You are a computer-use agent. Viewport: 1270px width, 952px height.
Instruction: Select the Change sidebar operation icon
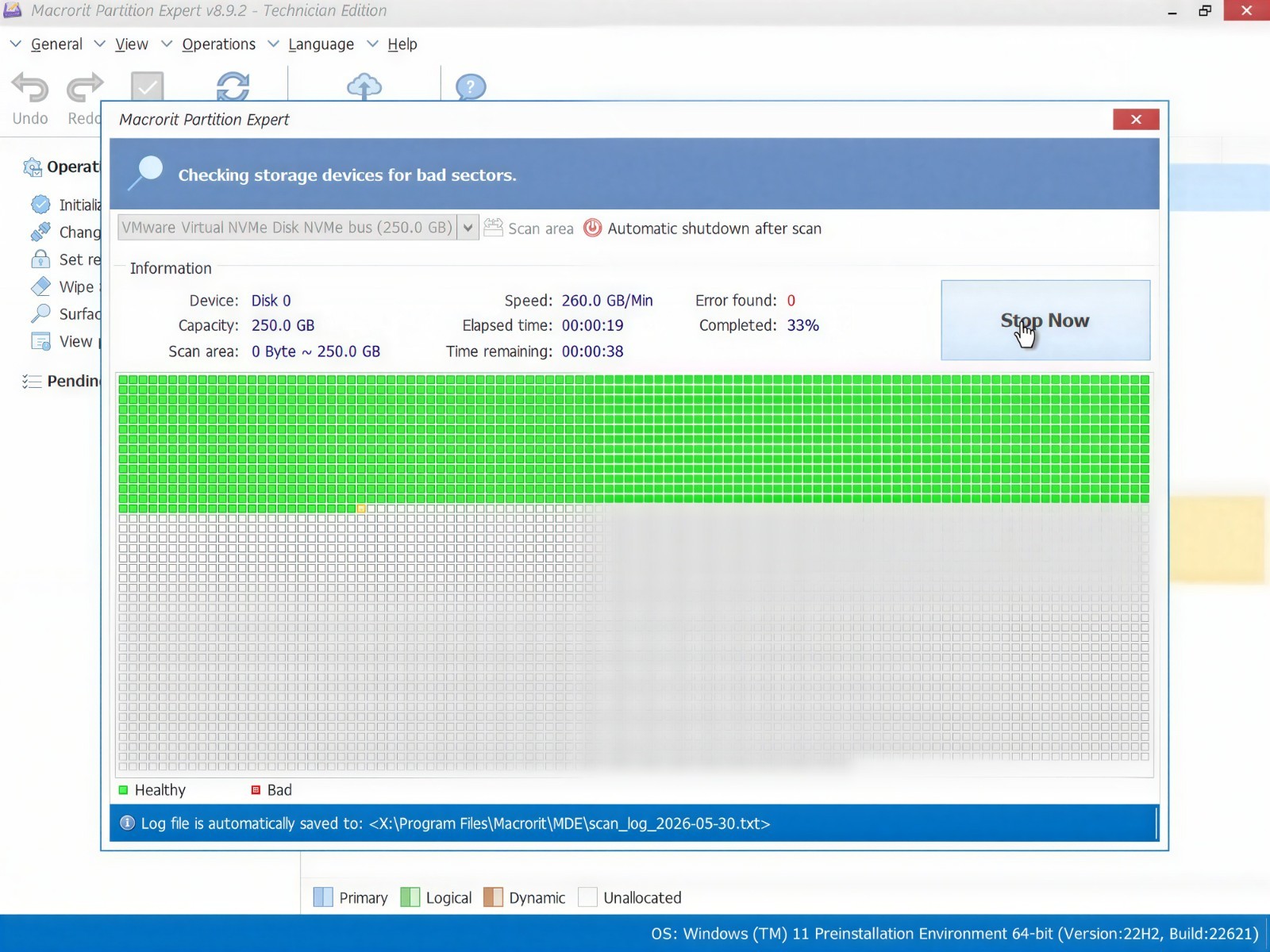tap(40, 232)
